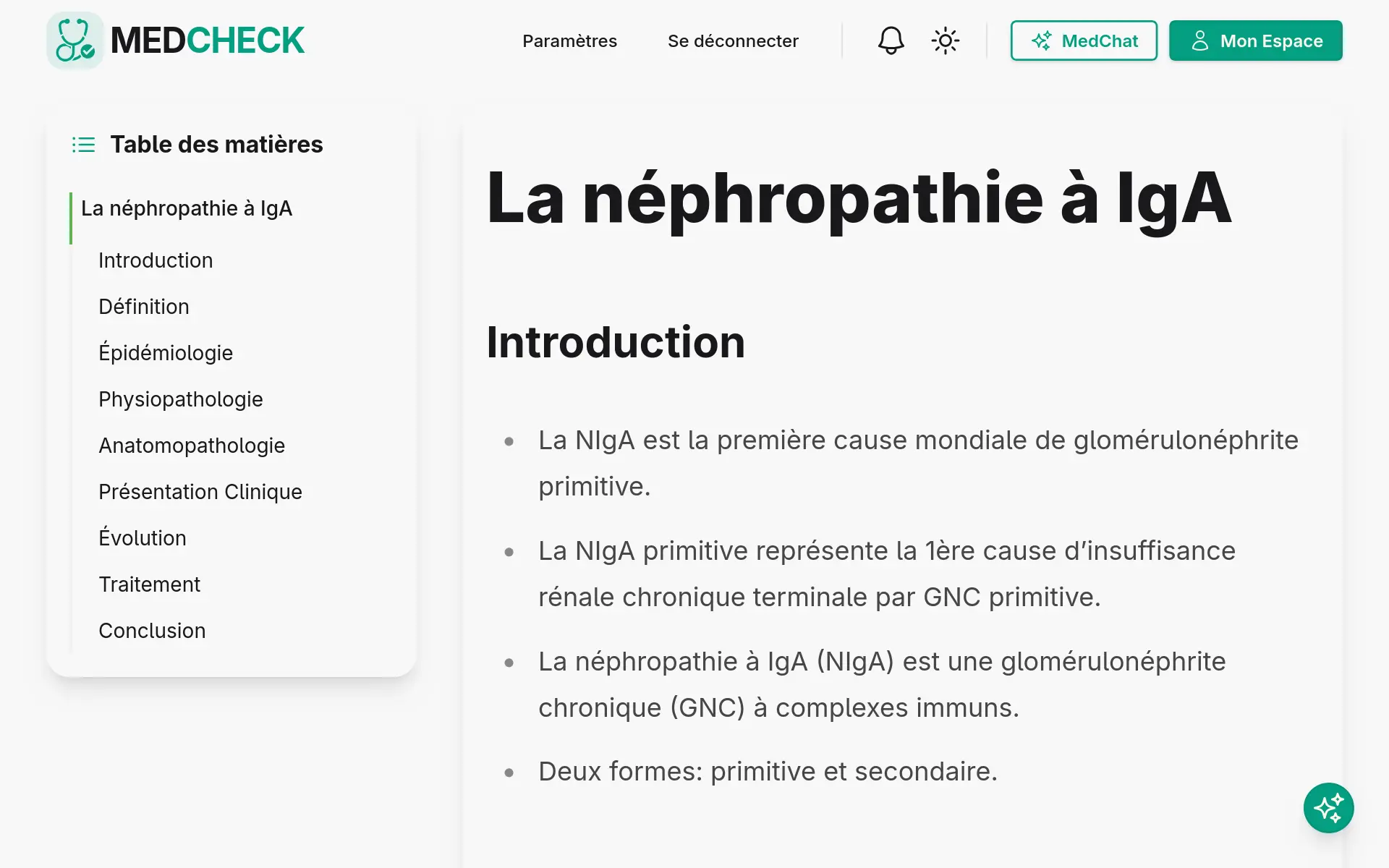Go to the Physiopathologie section
The image size is (1389, 868).
[x=181, y=399]
